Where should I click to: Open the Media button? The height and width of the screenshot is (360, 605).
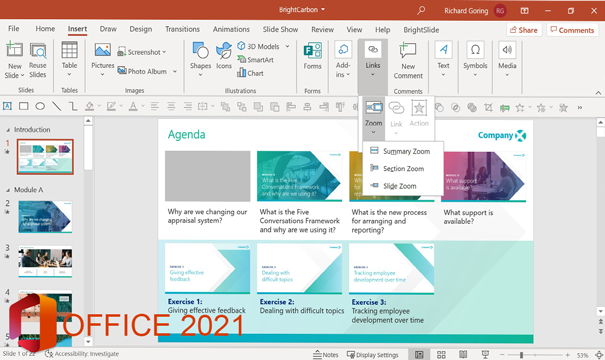point(507,59)
